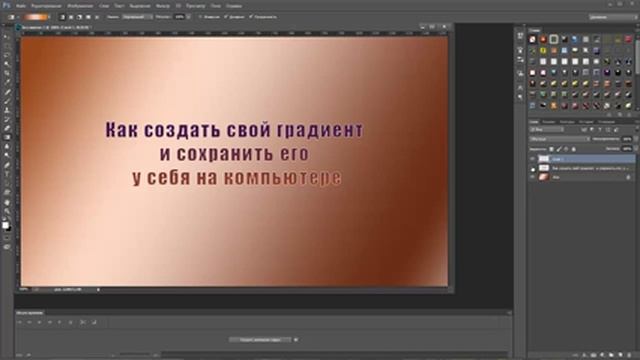Screen dimensions: 640x360
Task: Open the Файл menu
Action: point(20,6)
